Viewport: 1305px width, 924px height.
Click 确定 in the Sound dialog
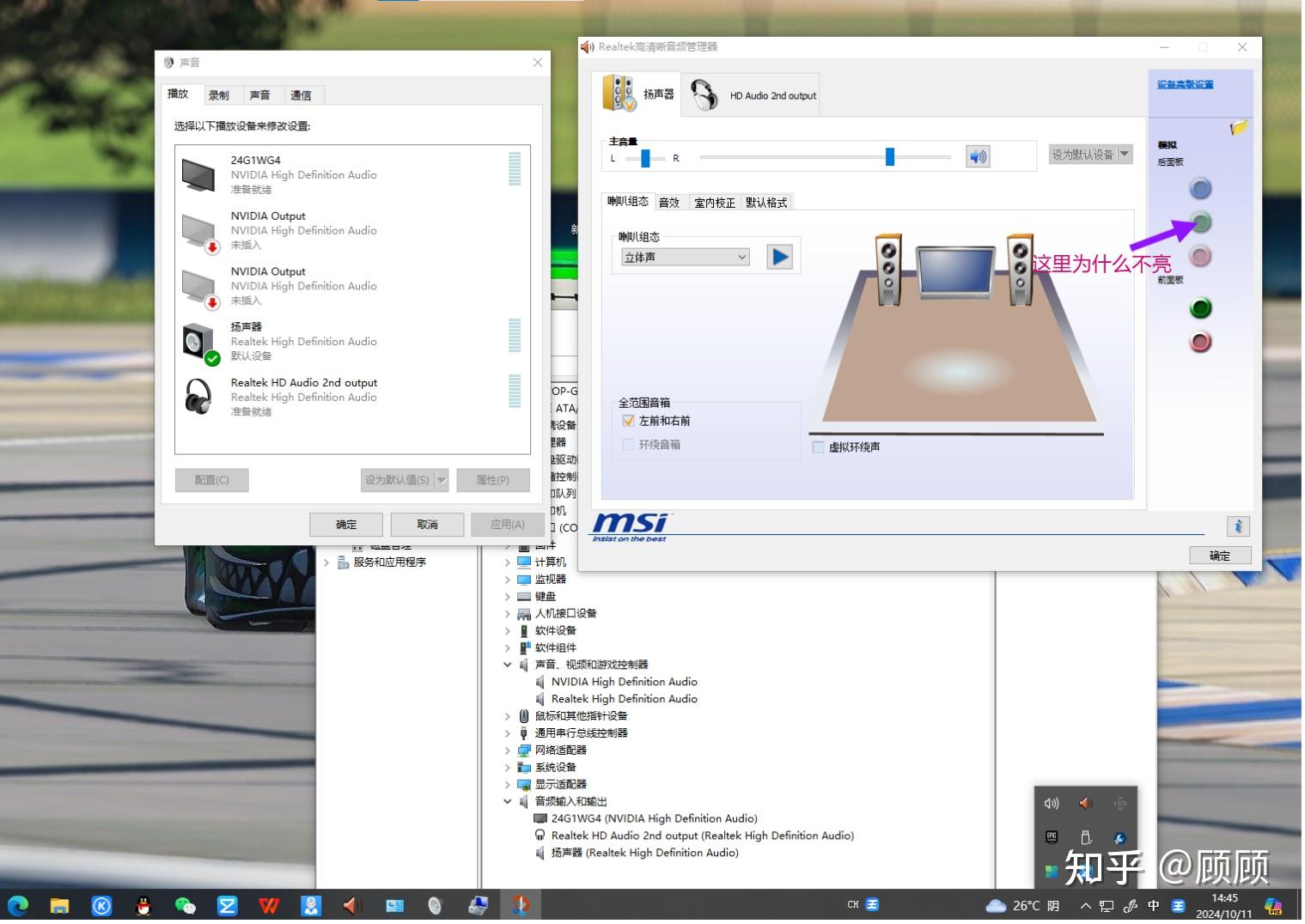click(346, 525)
